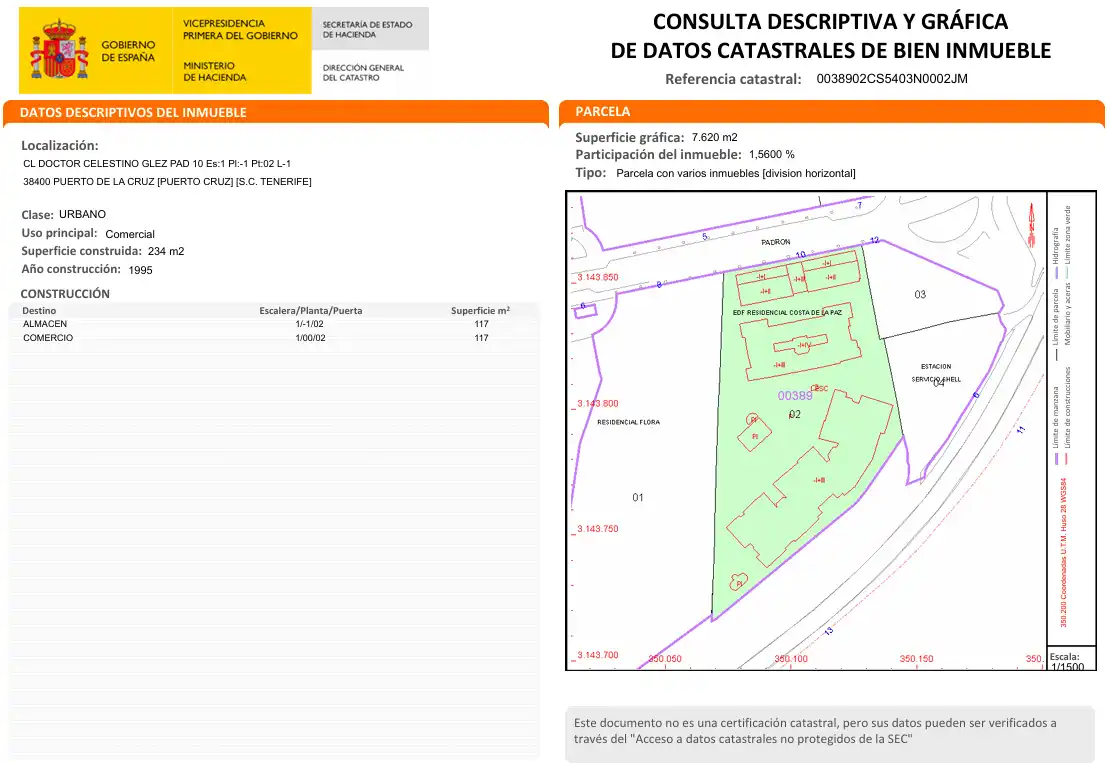
Task: Click the 'COMERCIO' row destination
Action: 48,338
